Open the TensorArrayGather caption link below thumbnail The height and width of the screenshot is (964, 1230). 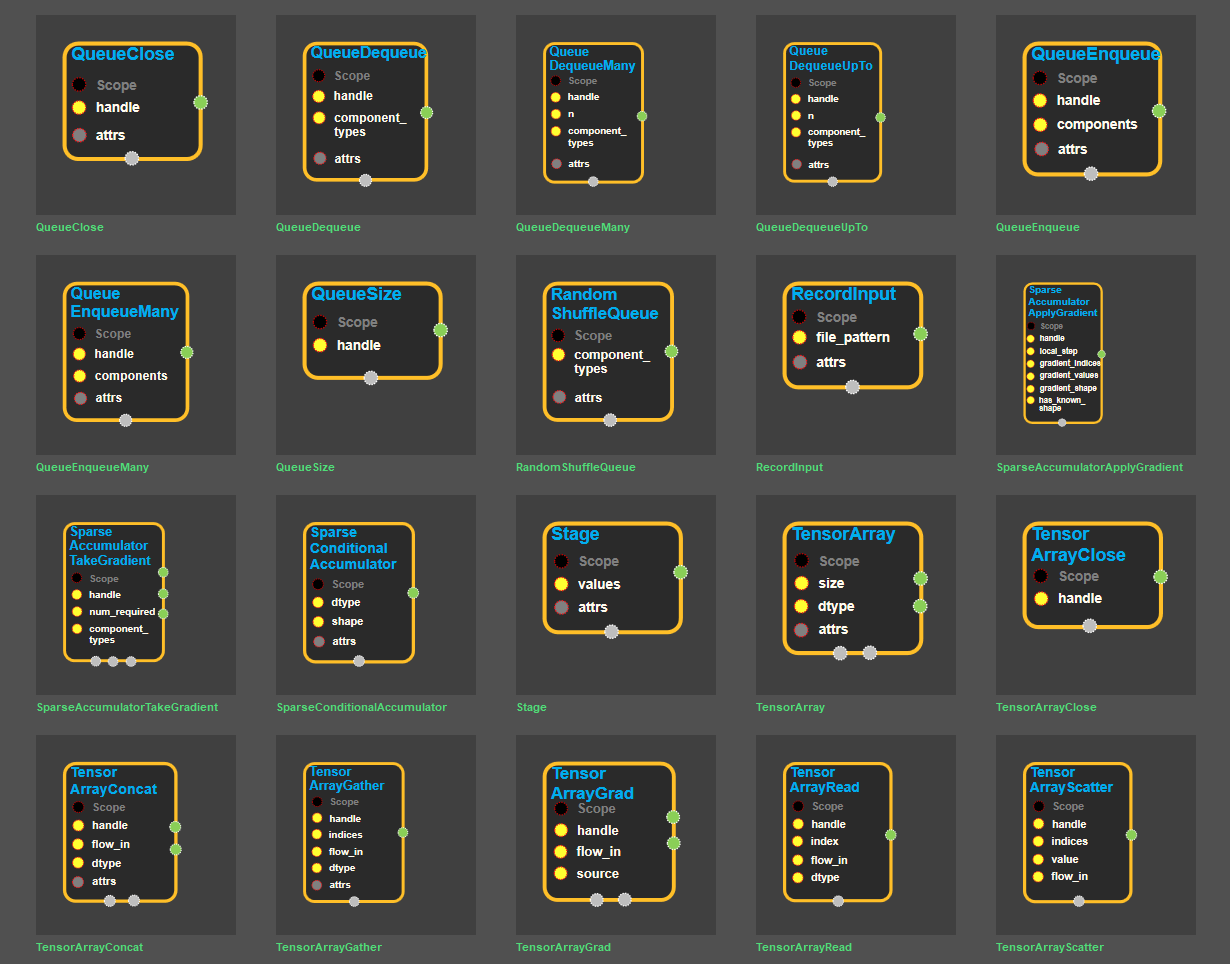click(x=329, y=947)
